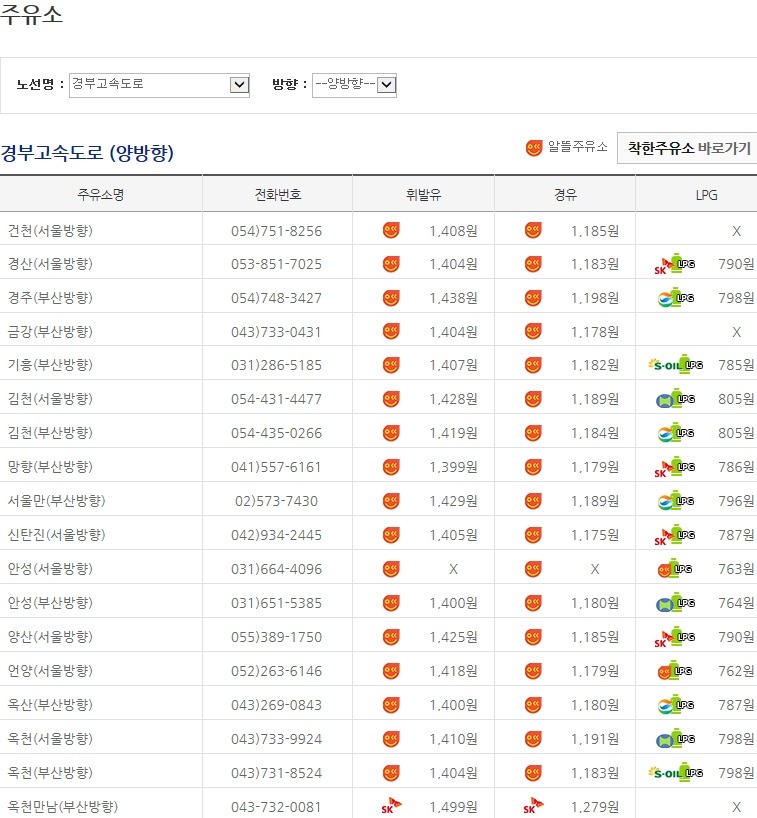Image resolution: width=757 pixels, height=818 pixels.
Task: Click the gasoline brand icon for 금강(부산방향)
Action: tap(391, 331)
